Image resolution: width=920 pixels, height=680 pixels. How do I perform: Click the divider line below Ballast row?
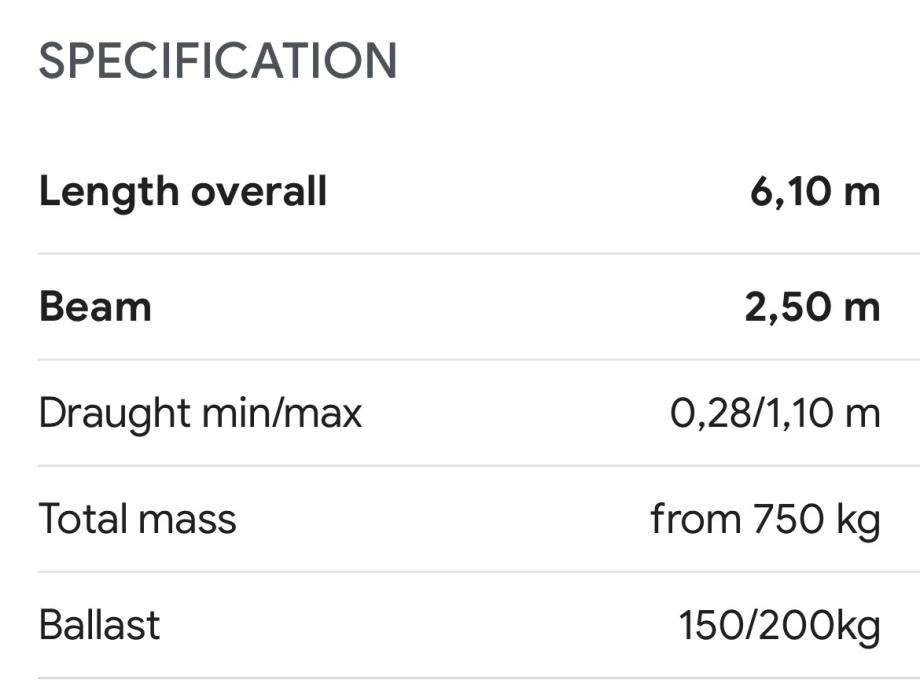point(460,677)
